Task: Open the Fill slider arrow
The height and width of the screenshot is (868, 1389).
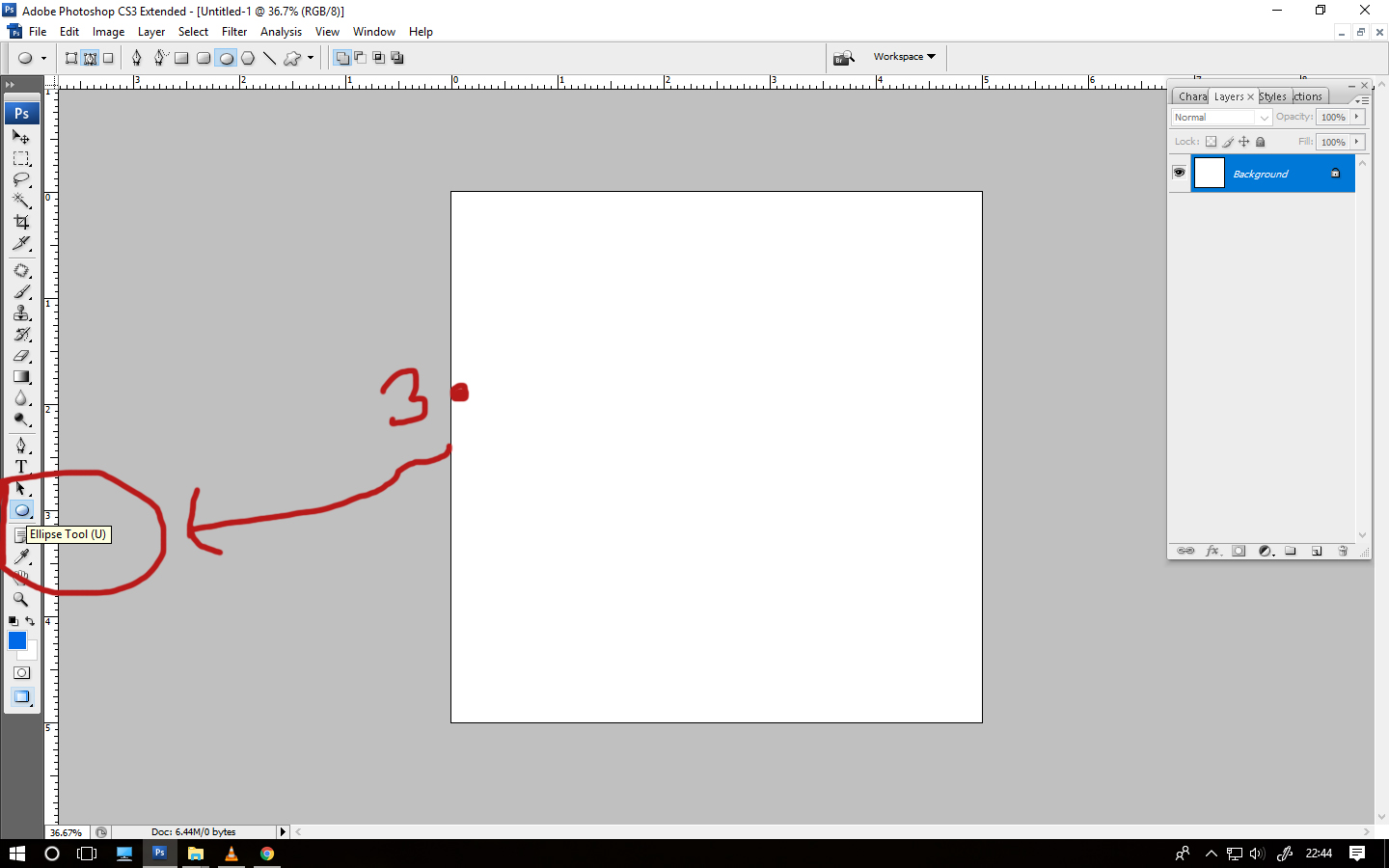Action: pyautogui.click(x=1356, y=142)
